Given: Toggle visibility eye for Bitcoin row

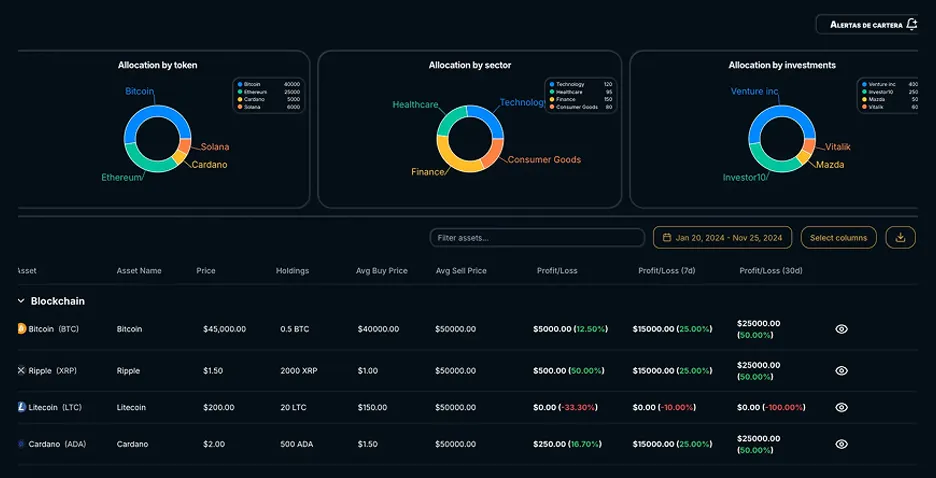Looking at the screenshot, I should click(841, 329).
